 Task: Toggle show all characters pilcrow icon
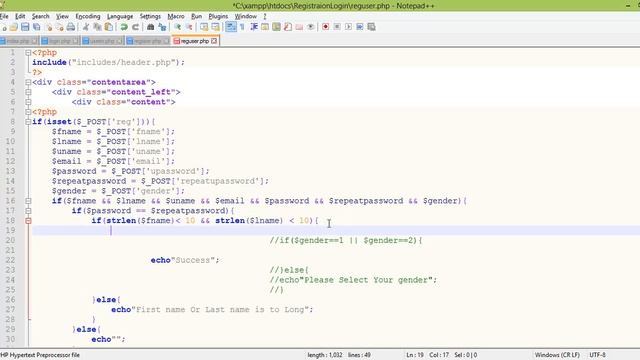pyautogui.click(x=242, y=27)
